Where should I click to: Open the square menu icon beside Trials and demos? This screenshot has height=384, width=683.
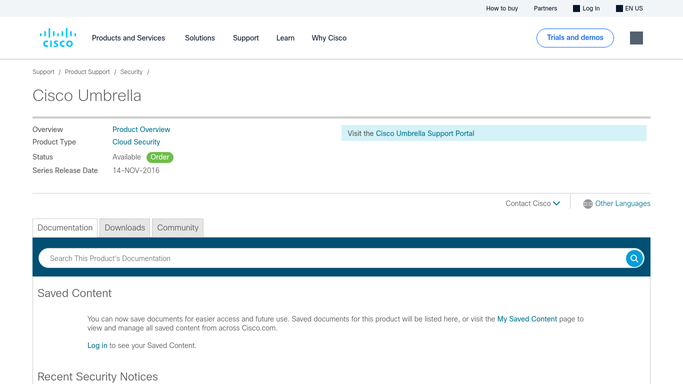click(x=636, y=38)
